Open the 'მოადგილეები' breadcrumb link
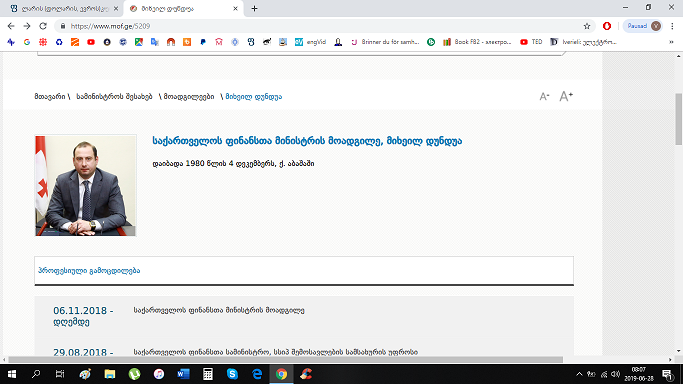Viewport: 683px width, 384px height. [x=189, y=97]
